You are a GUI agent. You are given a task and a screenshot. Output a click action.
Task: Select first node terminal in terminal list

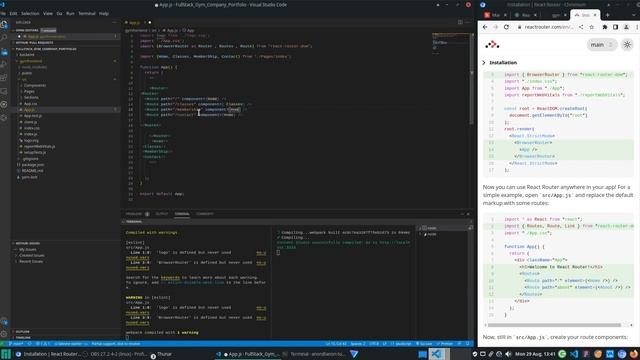[431, 228]
